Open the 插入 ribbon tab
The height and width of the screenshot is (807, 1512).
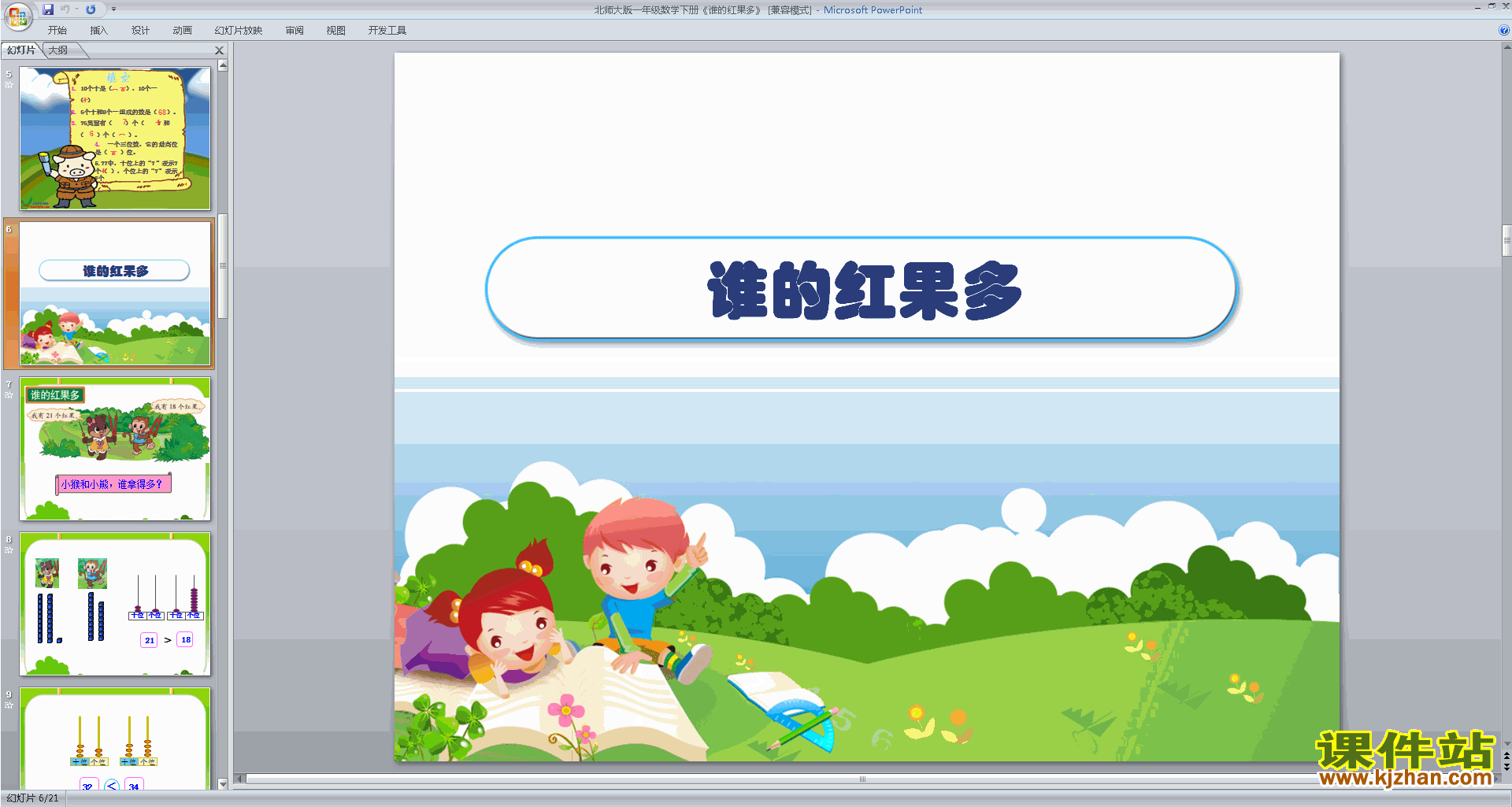point(98,31)
